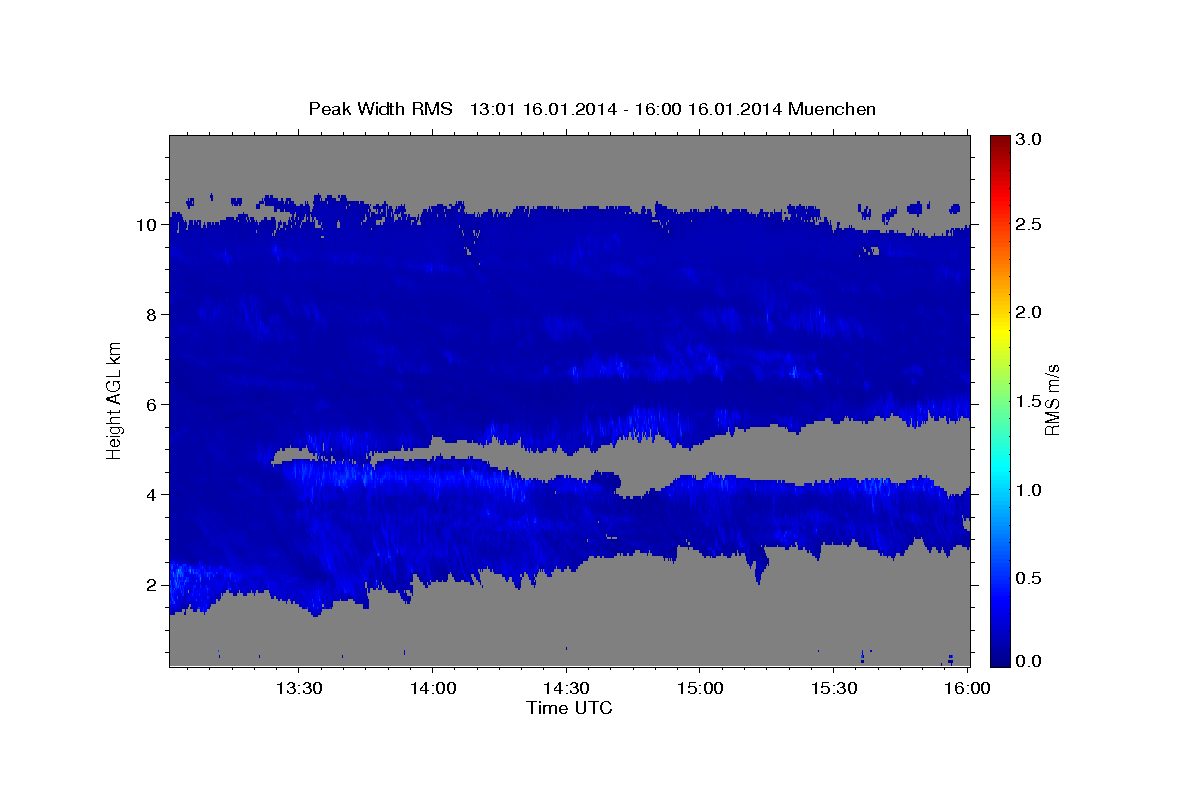Click the 'Height AGL km' axis title
Image resolution: width=1200 pixels, height=800 pixels.
click(x=114, y=400)
